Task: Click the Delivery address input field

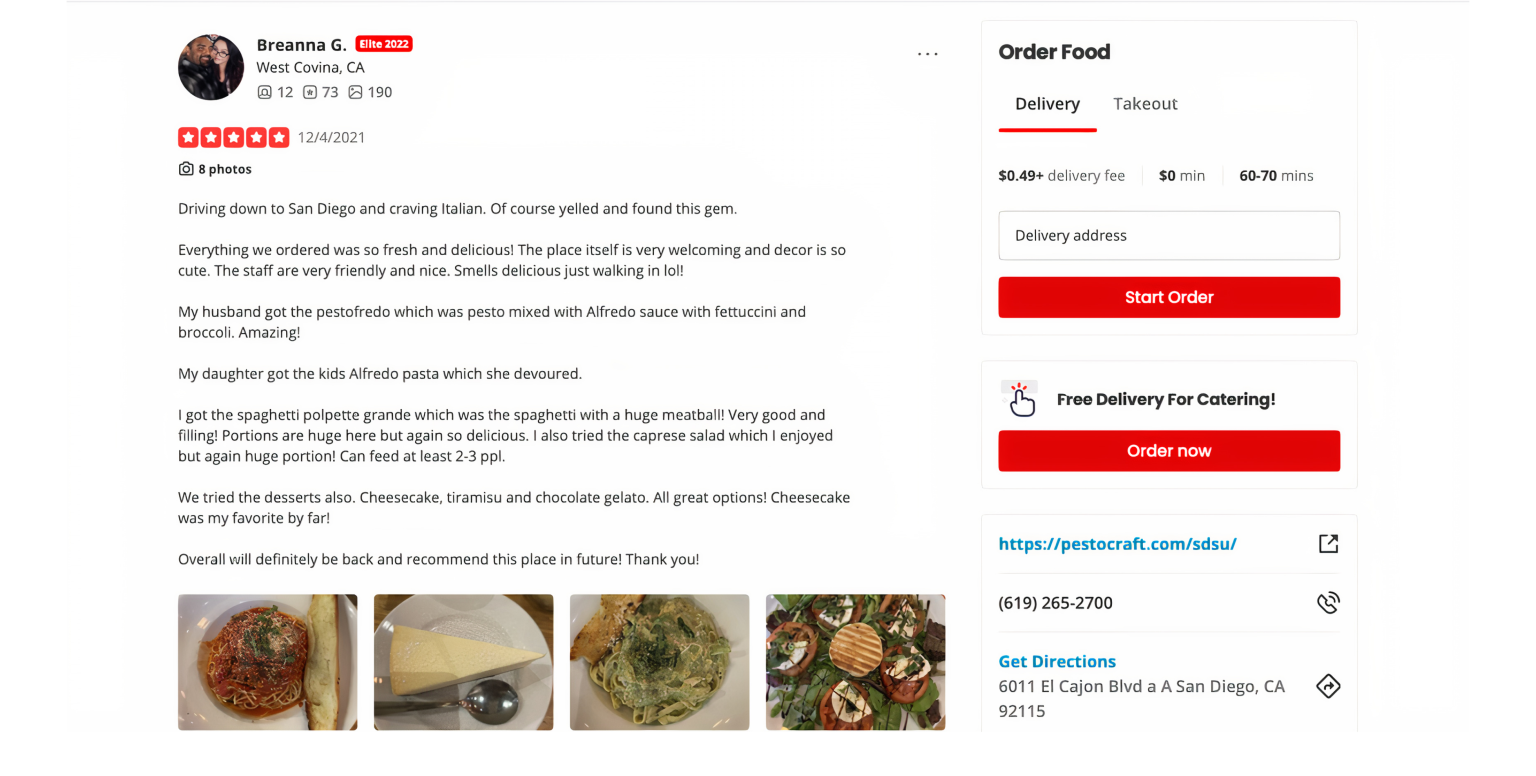Action: click(1169, 236)
